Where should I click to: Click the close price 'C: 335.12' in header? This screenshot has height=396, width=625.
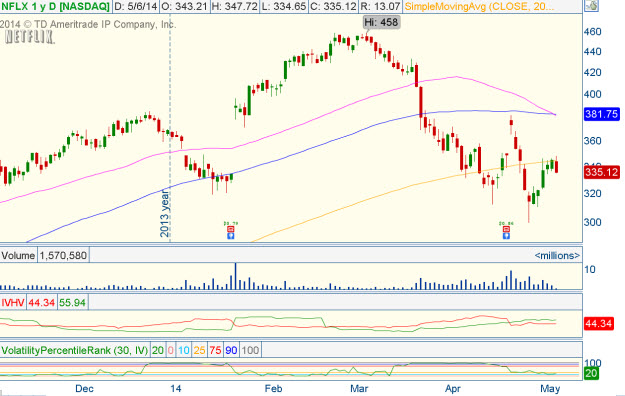click(333, 6)
